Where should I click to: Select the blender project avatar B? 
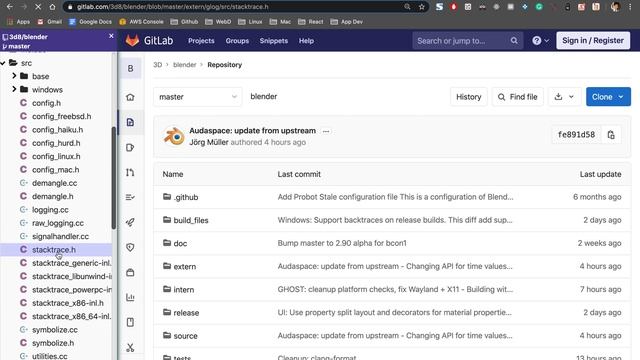[x=130, y=68]
